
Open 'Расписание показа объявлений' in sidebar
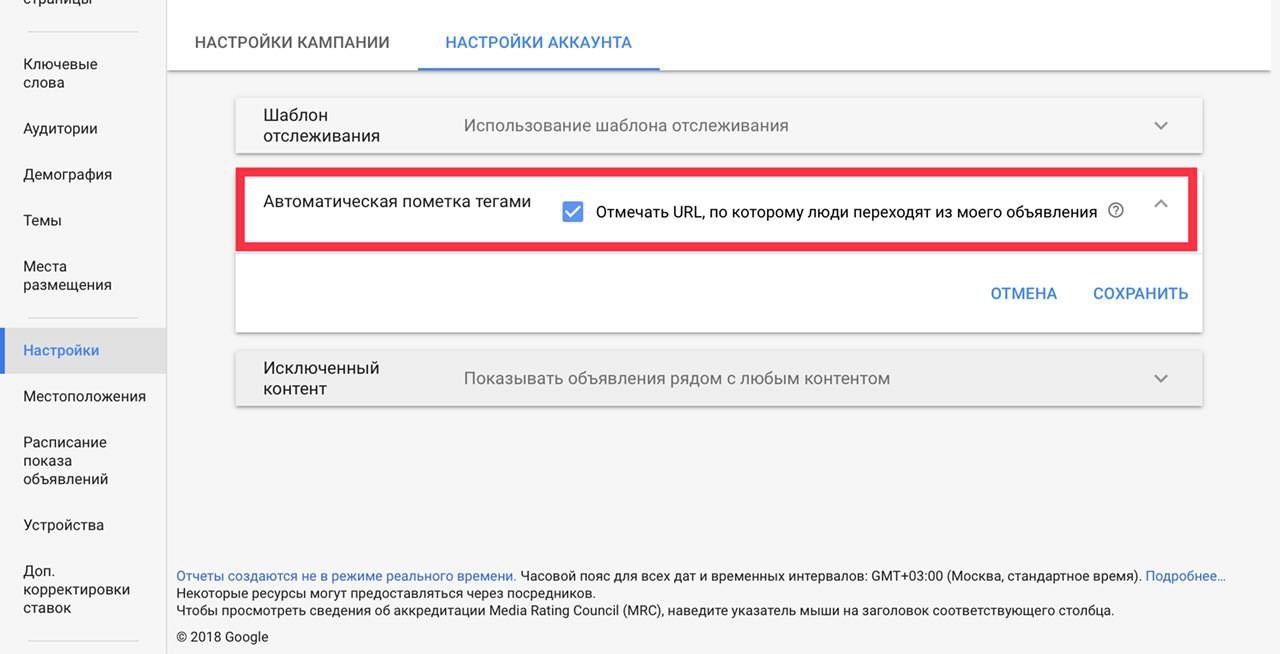(65, 460)
